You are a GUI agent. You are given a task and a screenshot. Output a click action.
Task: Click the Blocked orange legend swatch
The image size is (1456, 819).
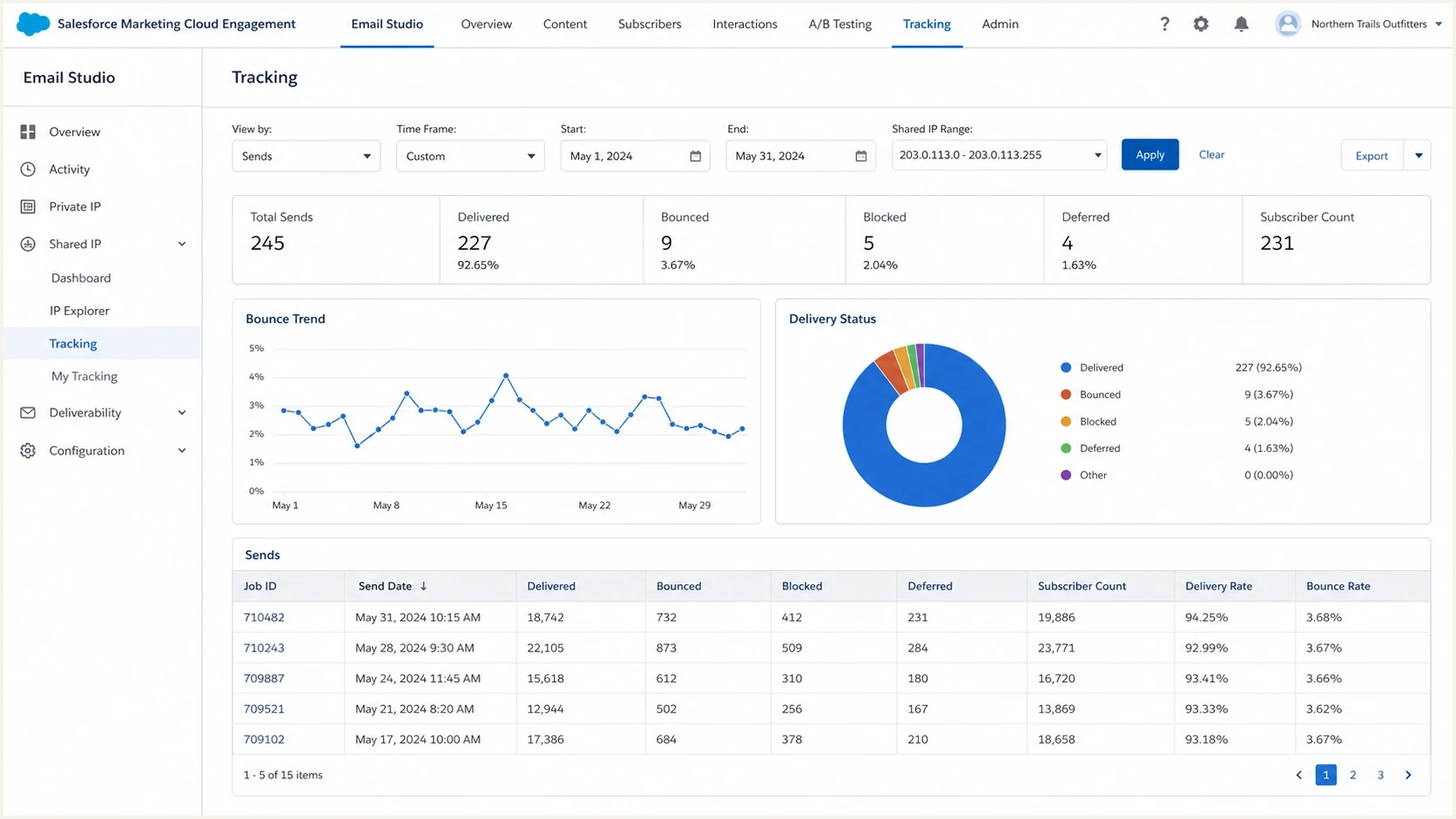coord(1066,421)
